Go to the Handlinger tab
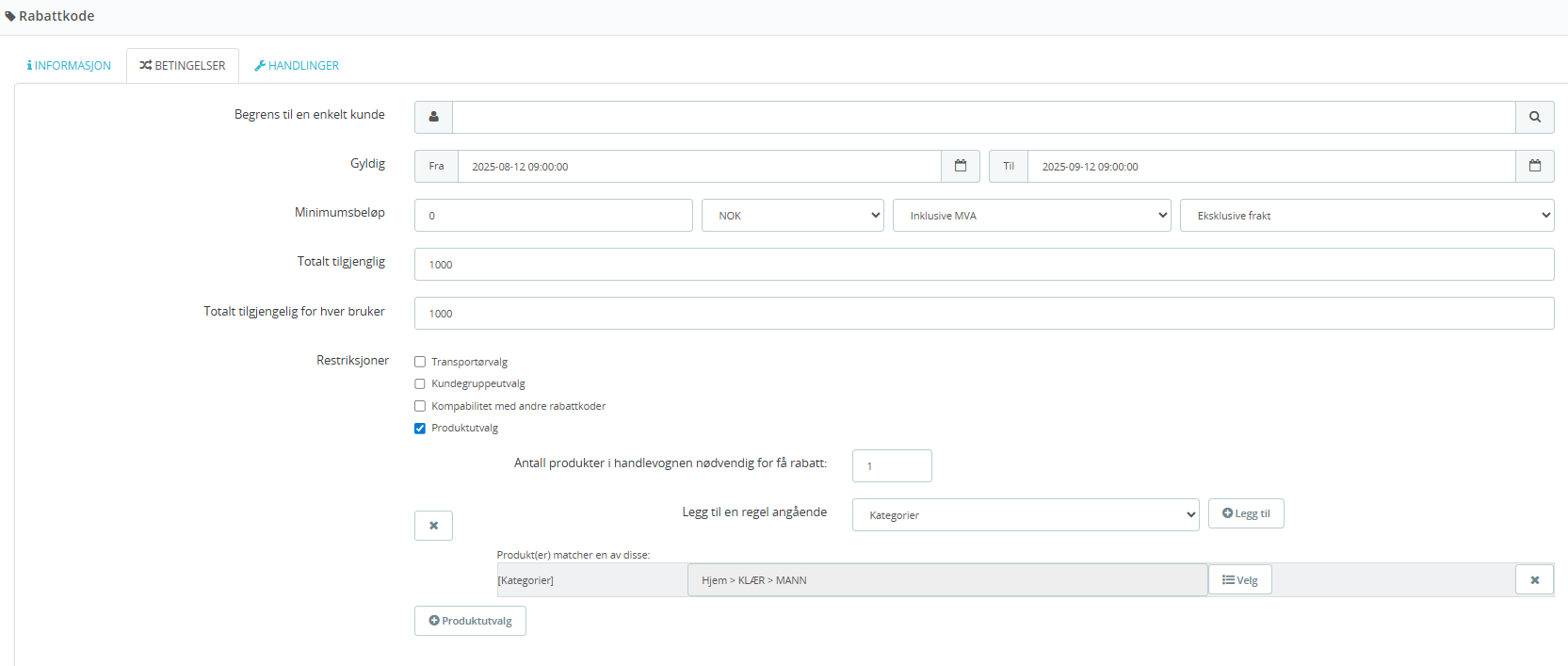Image resolution: width=1568 pixels, height=666 pixels. (x=297, y=66)
